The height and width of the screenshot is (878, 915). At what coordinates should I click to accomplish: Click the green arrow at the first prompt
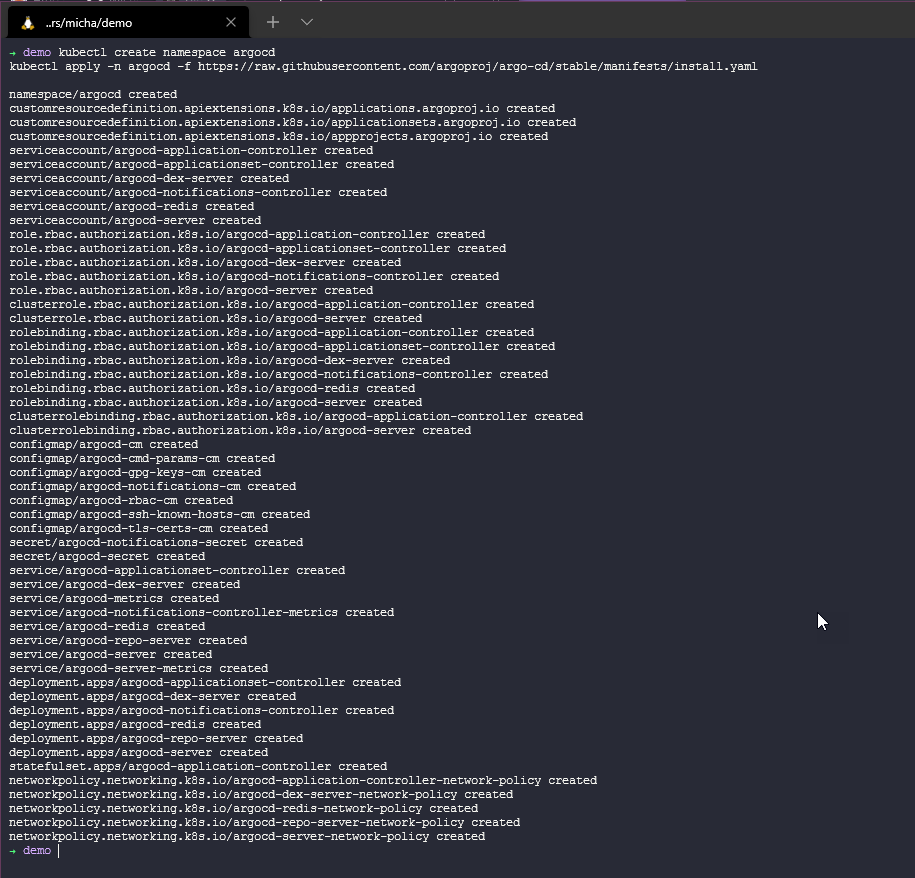point(13,52)
